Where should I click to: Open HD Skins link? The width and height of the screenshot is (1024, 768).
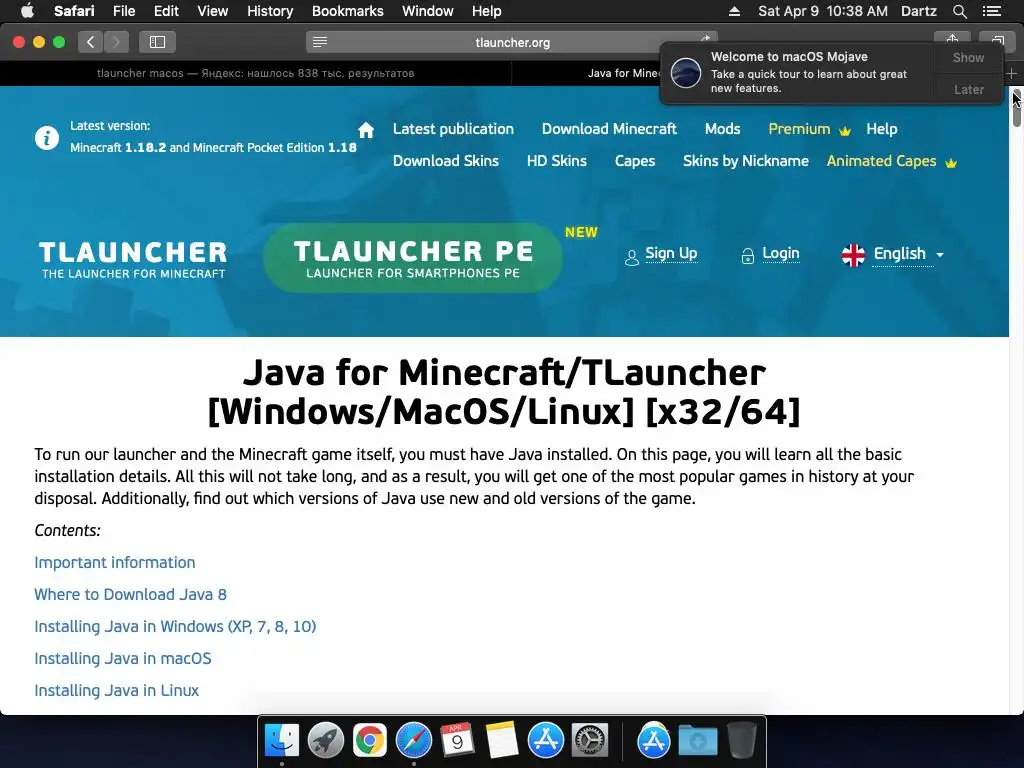coord(556,161)
